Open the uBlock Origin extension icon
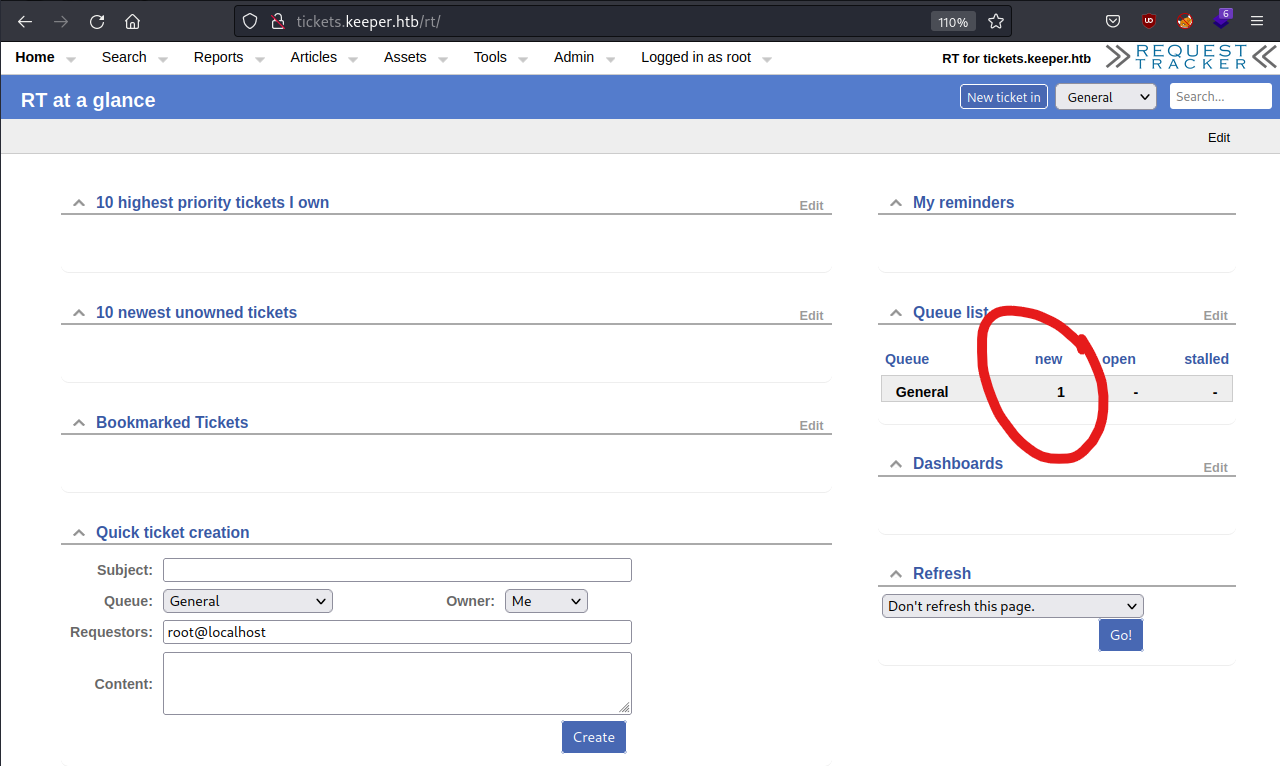1280x766 pixels. (x=1148, y=21)
